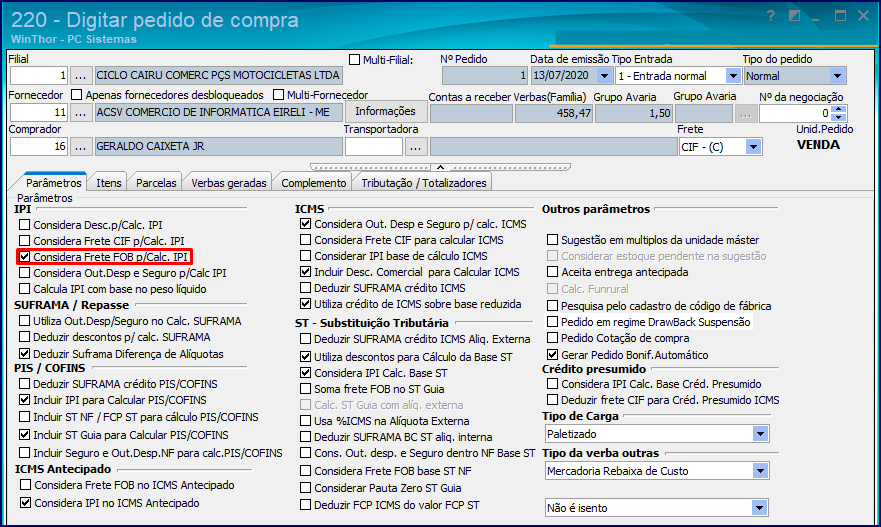This screenshot has height=527, width=881.
Task: Switch to the Itens tab
Action: 108,183
